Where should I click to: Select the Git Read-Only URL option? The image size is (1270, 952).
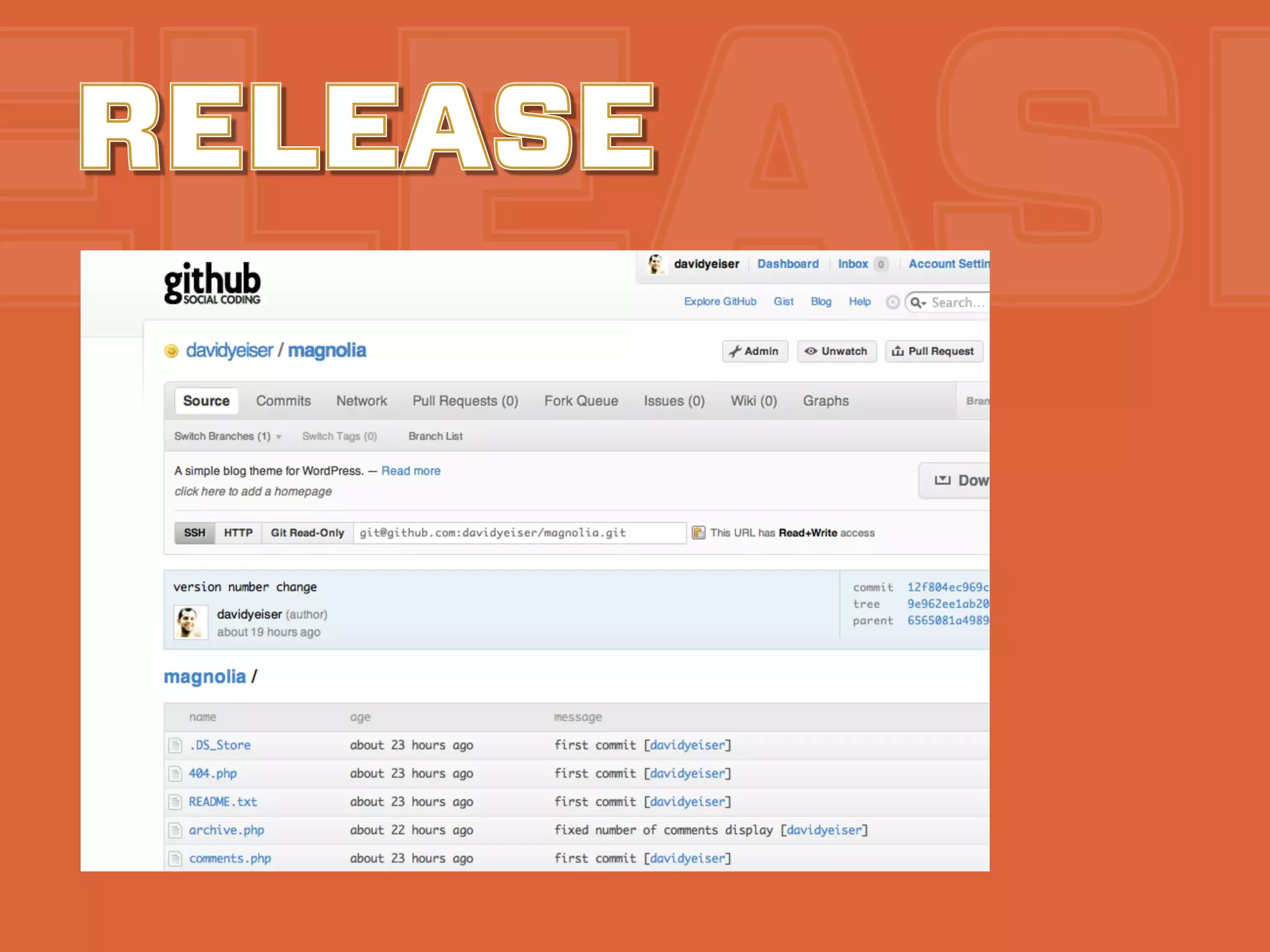point(308,533)
